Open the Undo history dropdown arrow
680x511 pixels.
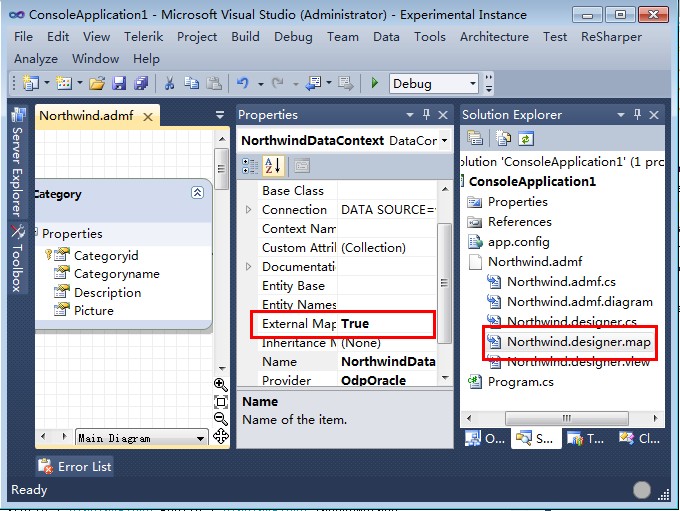click(x=261, y=84)
